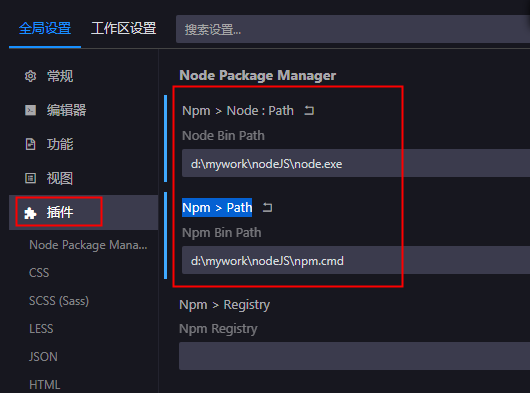
Task: Click the Node Bin Path input field
Action: click(356, 164)
